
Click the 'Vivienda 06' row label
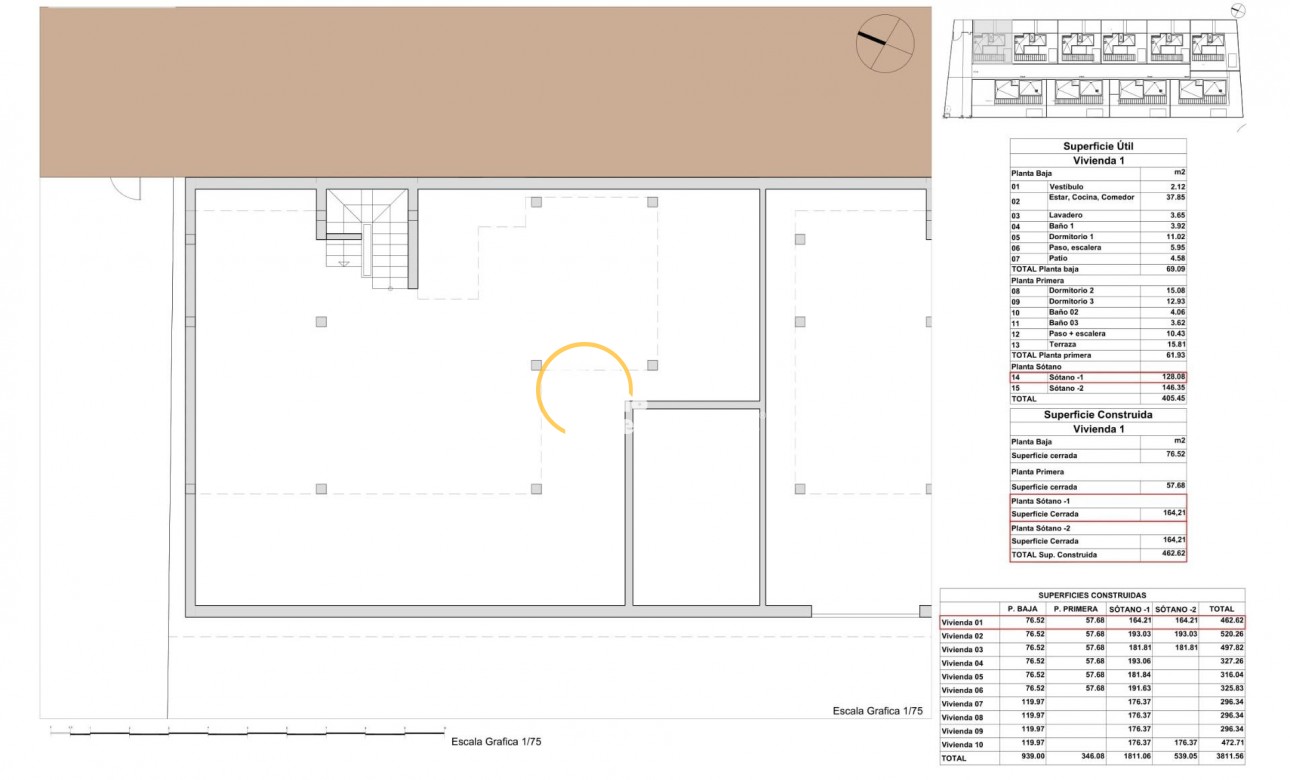tap(962, 690)
